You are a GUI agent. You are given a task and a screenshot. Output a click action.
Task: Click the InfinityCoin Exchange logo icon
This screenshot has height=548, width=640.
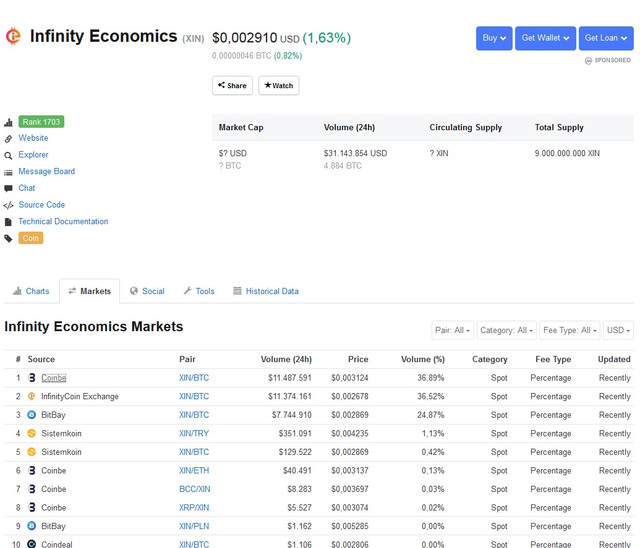[x=31, y=396]
